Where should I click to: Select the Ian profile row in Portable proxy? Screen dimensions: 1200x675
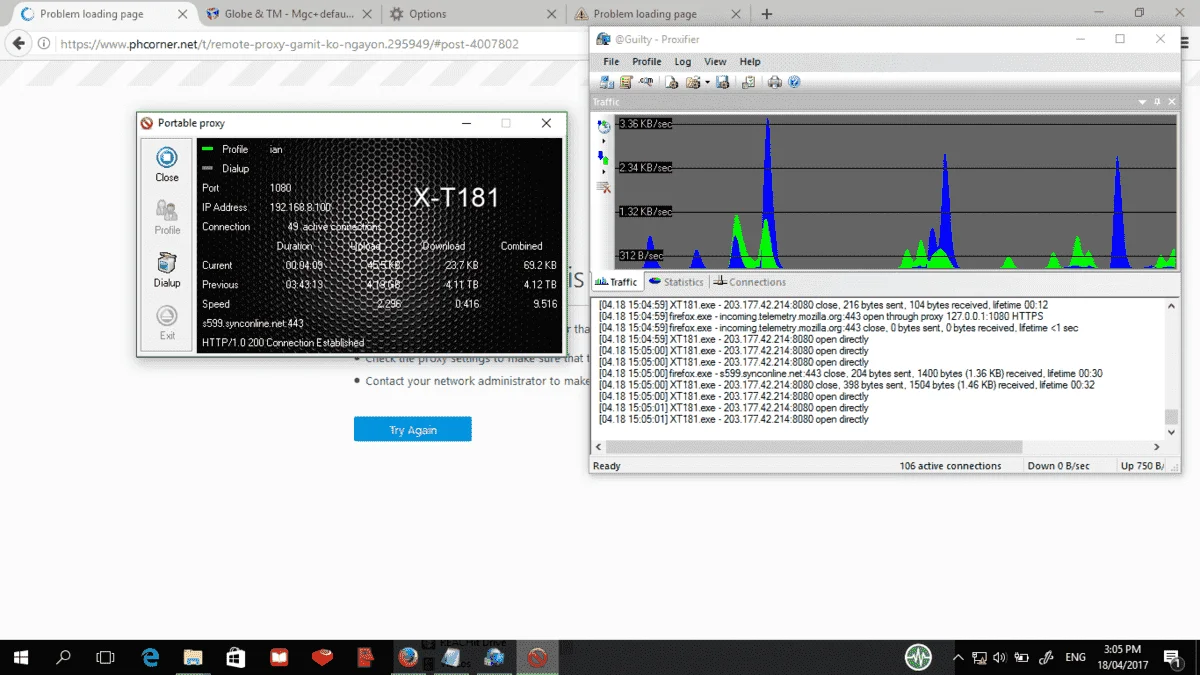pos(242,149)
